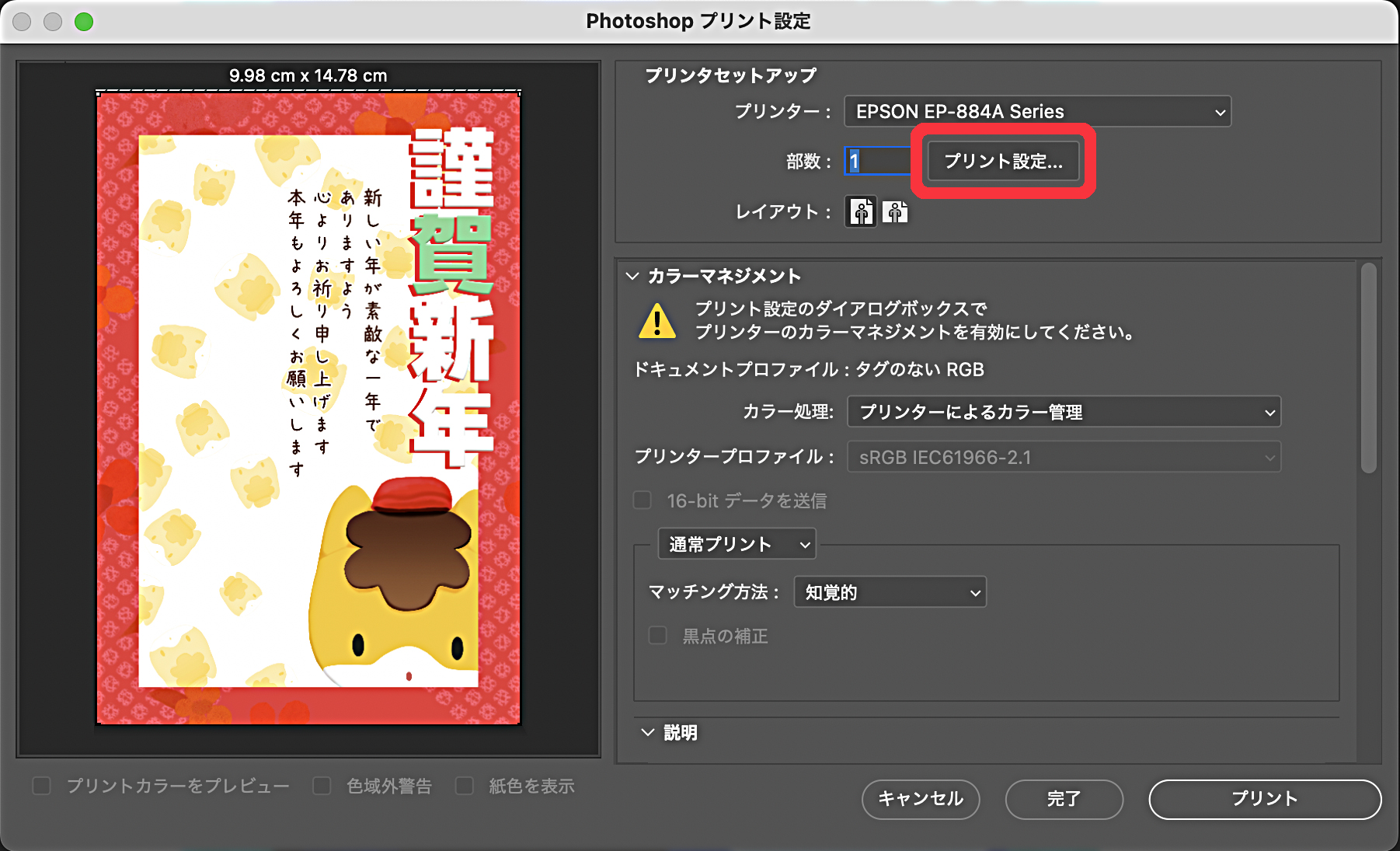Enable プリントカラーをプレビュー checkbox

coord(42,786)
